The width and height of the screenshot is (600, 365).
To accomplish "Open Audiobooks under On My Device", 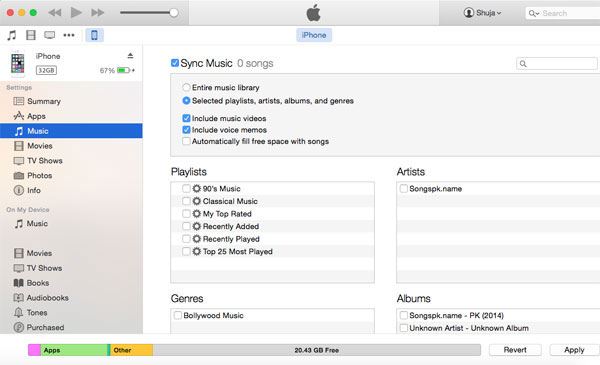I will click(x=71, y=298).
